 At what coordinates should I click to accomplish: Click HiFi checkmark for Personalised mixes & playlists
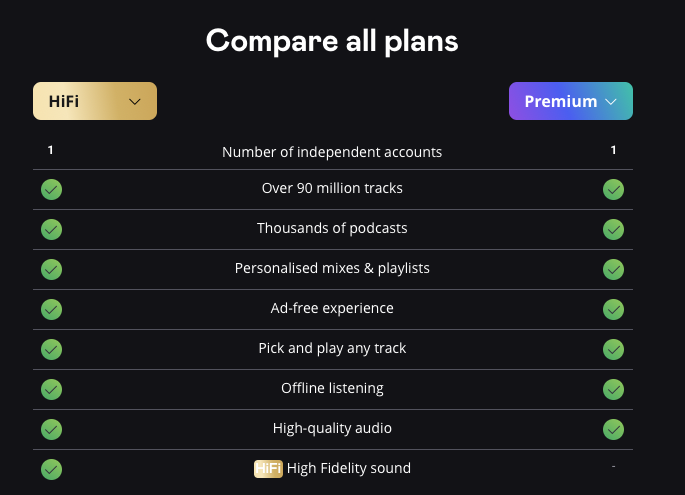[x=51, y=269]
